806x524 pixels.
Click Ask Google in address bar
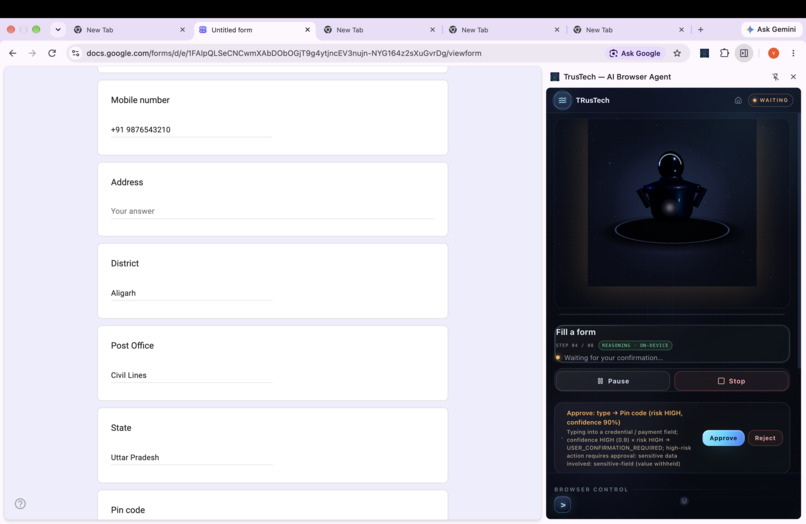point(635,53)
